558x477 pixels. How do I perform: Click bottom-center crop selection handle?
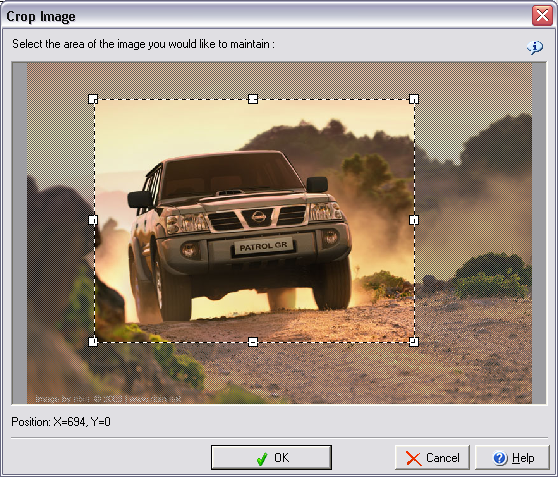pyautogui.click(x=253, y=342)
